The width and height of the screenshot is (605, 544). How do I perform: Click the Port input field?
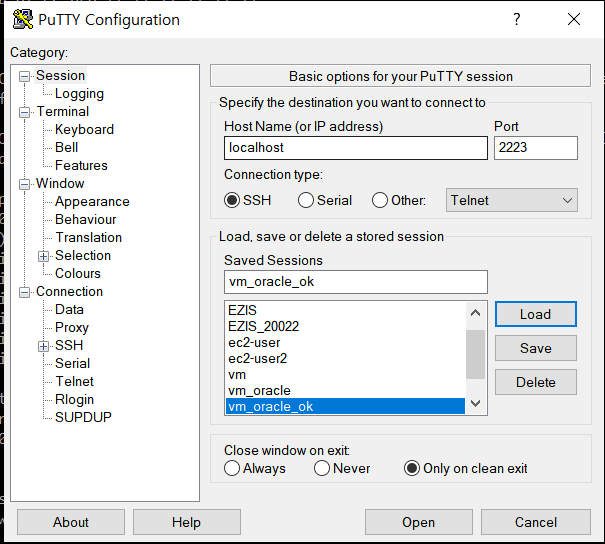coord(536,148)
